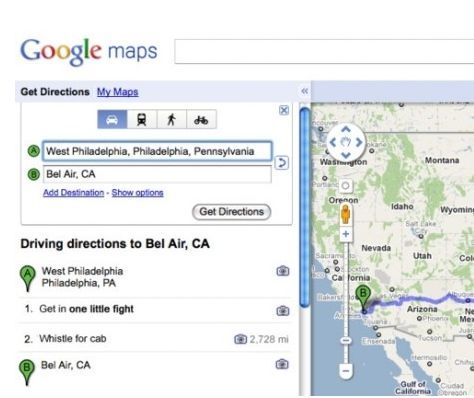Select the walking travel mode
Viewport: 474px width, 398px height.
click(171, 119)
